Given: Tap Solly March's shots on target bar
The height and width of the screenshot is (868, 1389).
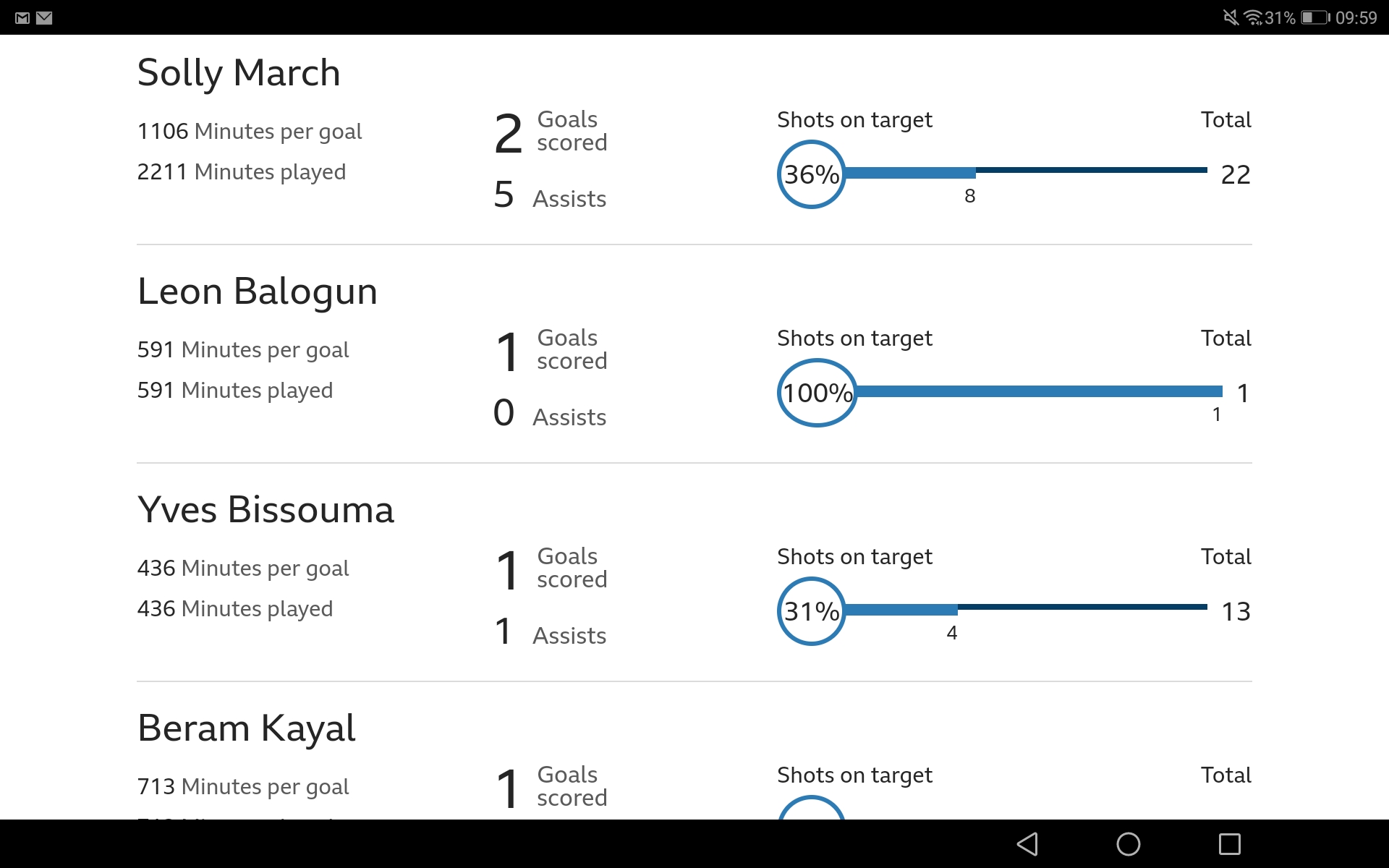Looking at the screenshot, I should pos(1026,172).
